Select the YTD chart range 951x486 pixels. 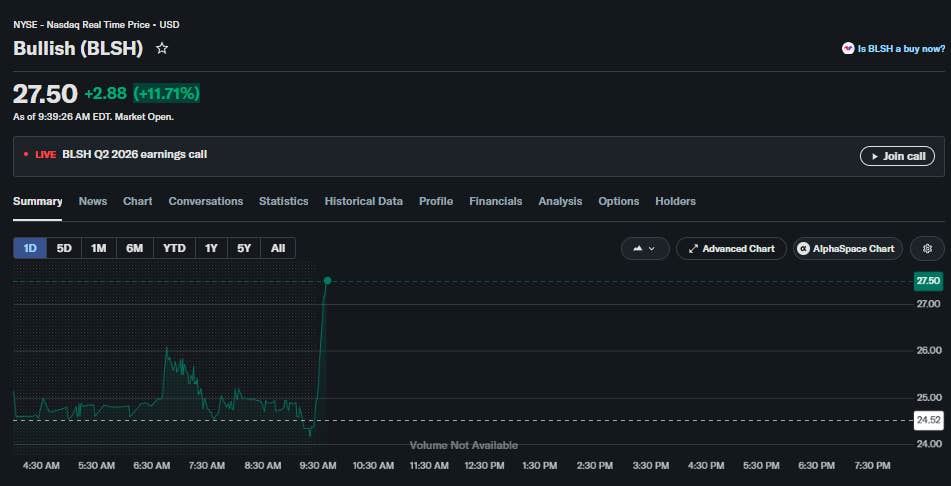pyautogui.click(x=174, y=248)
